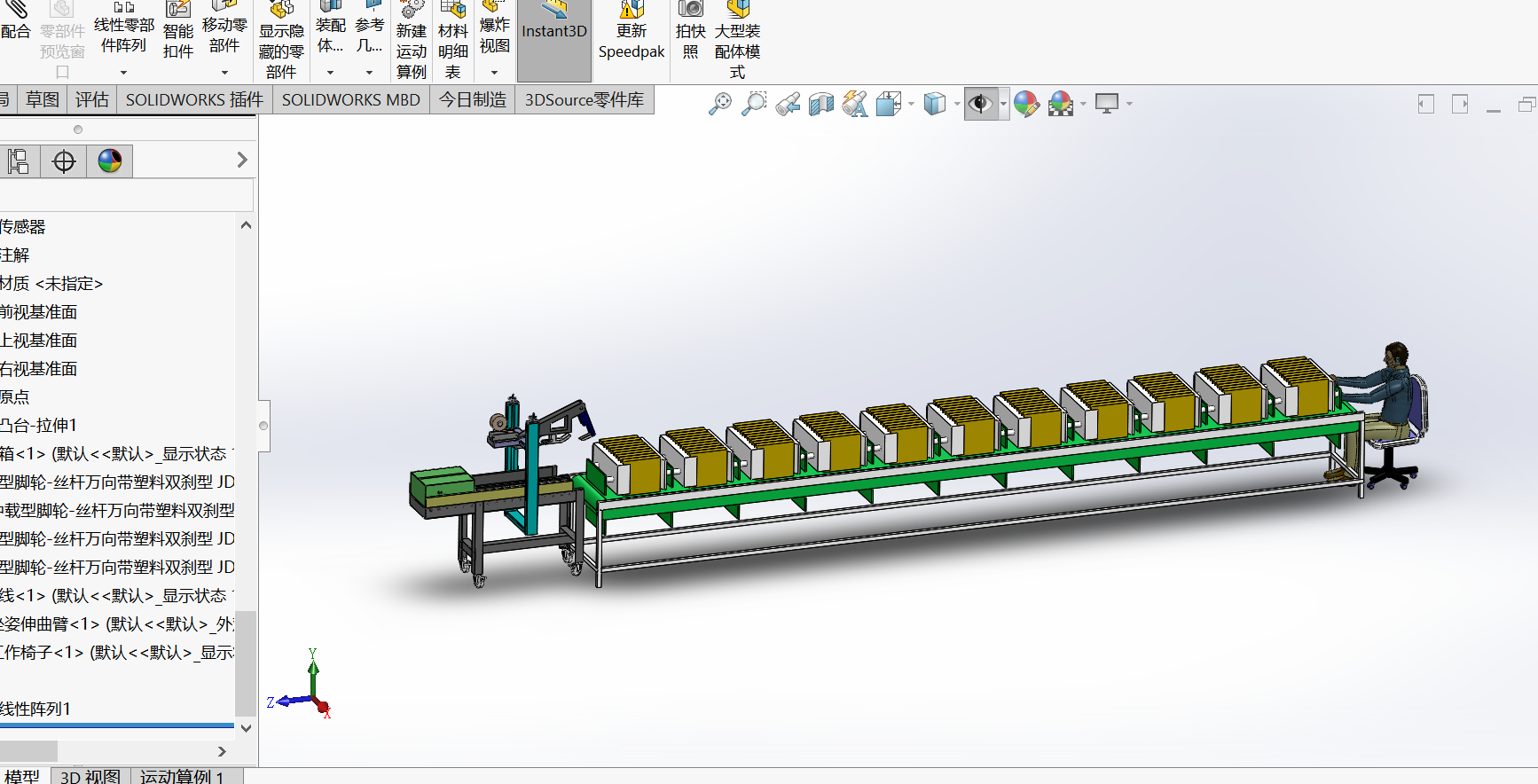Click 爆炸视图 tool
The image size is (1538, 784).
click(x=495, y=27)
